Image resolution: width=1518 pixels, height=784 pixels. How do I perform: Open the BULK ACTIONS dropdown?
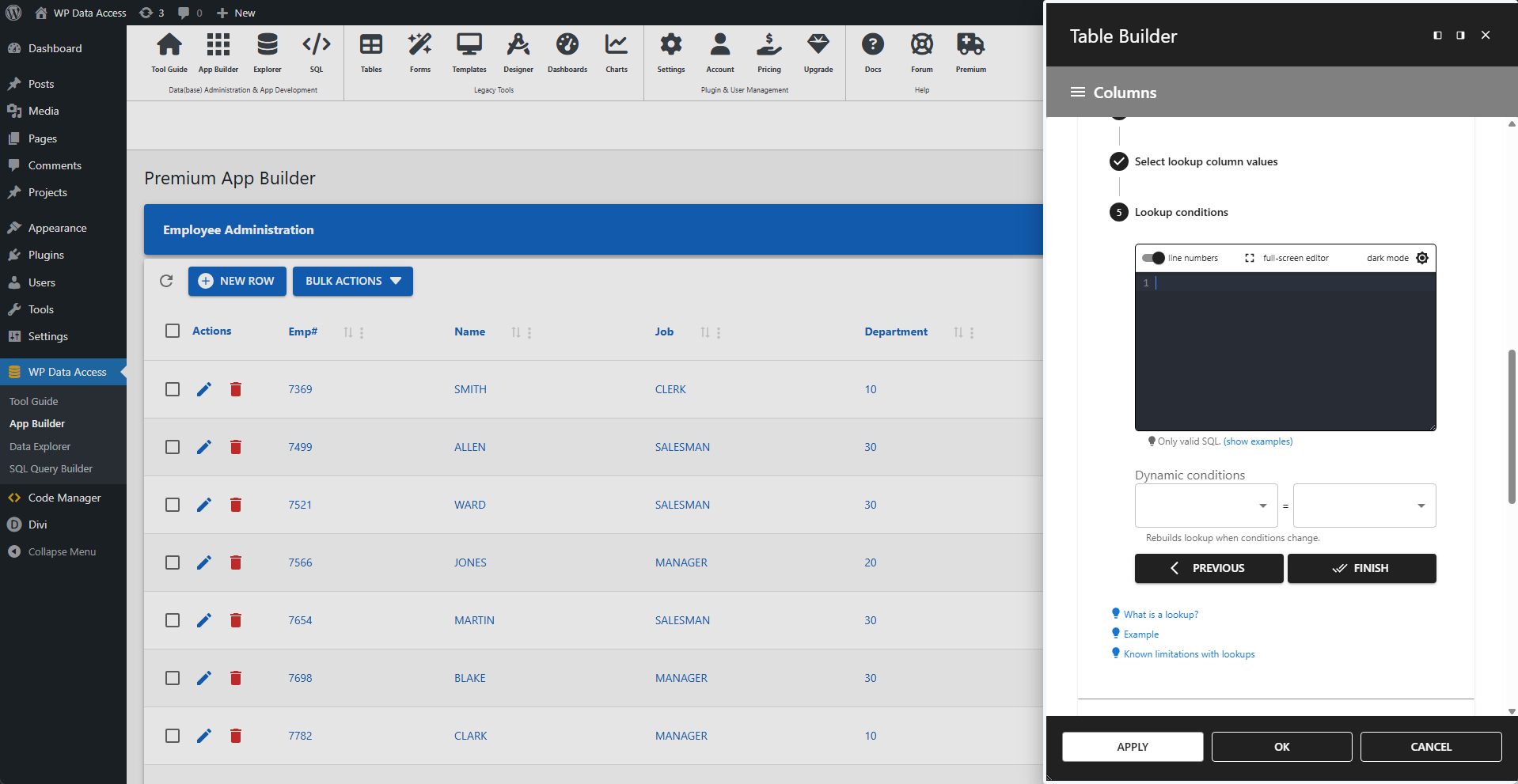(352, 281)
